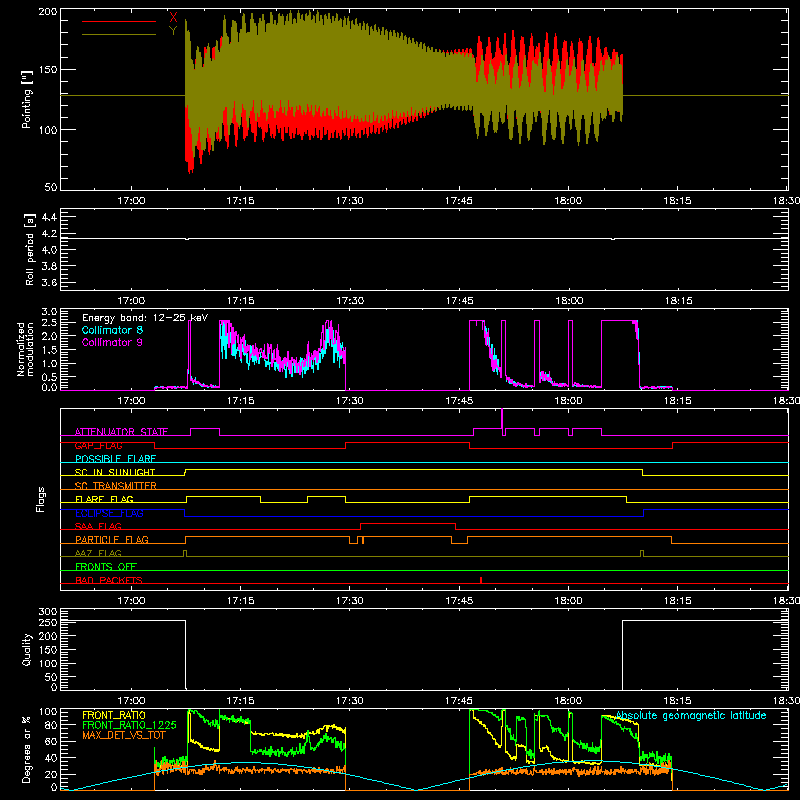Viewport: 800px width, 800px height.
Task: Select the 'Collimator 8' legend entry
Action: (x=112, y=330)
